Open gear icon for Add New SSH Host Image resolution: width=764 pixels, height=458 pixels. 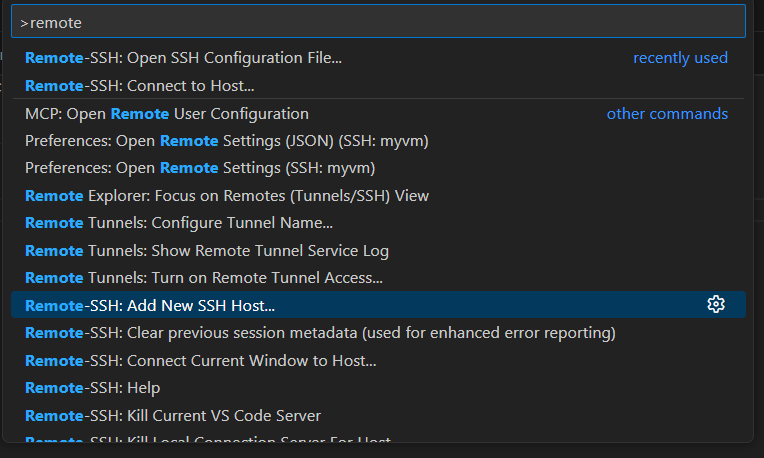(x=715, y=305)
